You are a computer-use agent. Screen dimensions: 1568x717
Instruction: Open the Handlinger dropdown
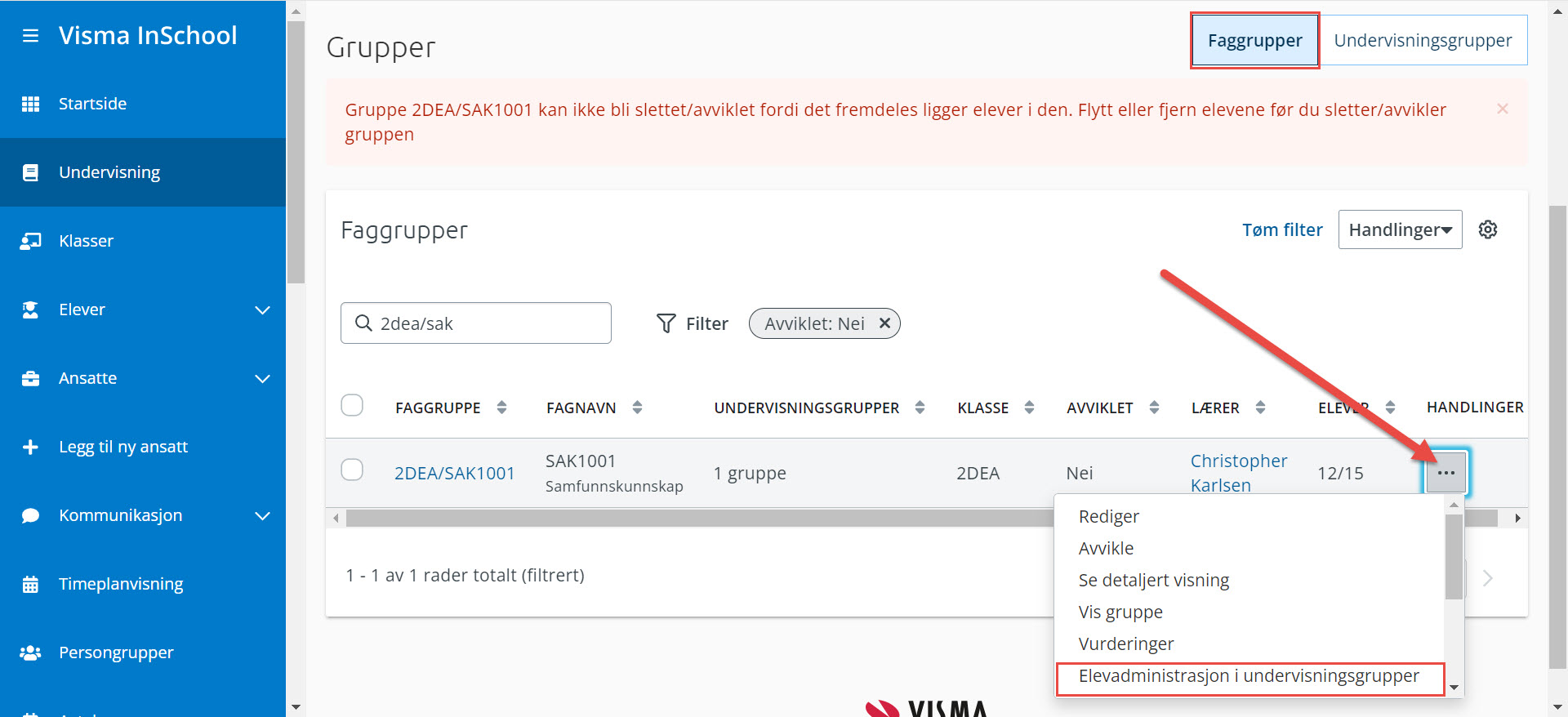(1400, 229)
